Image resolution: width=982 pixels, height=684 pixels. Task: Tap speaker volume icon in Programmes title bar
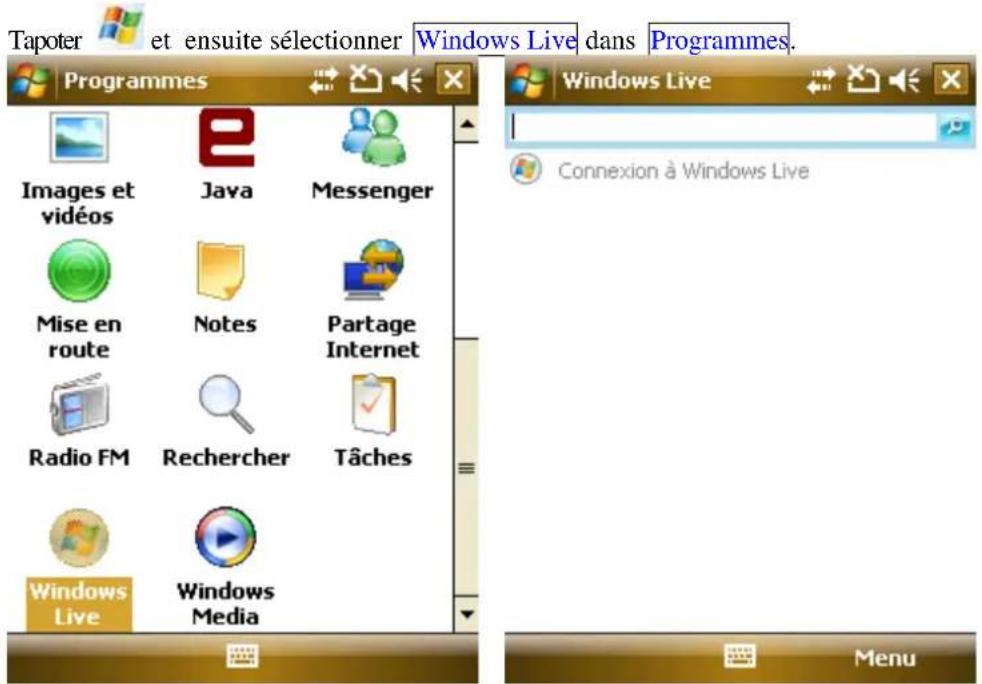tap(407, 81)
